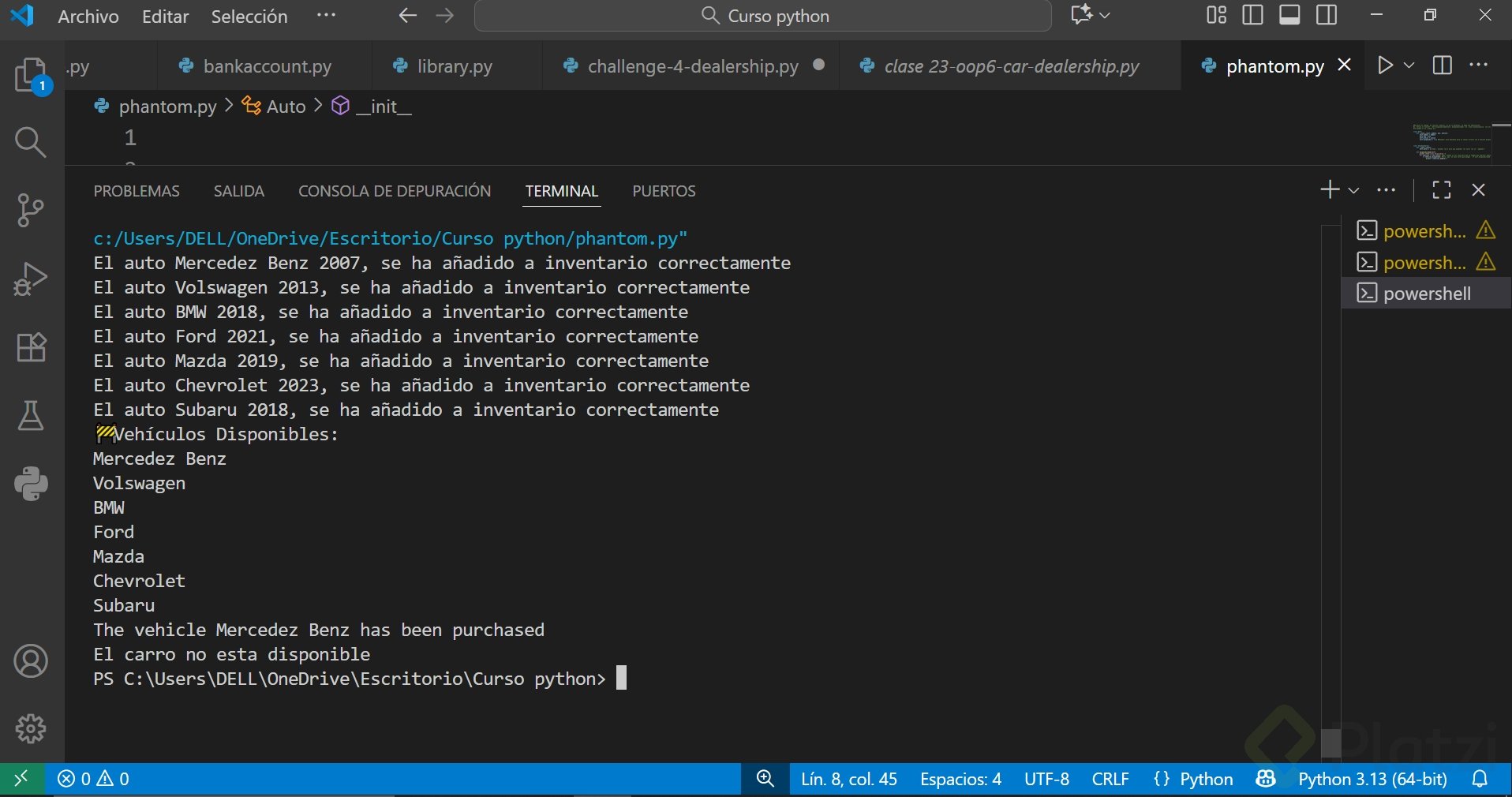1512x797 pixels.
Task: Open the Run and Debug view
Action: pyautogui.click(x=31, y=279)
